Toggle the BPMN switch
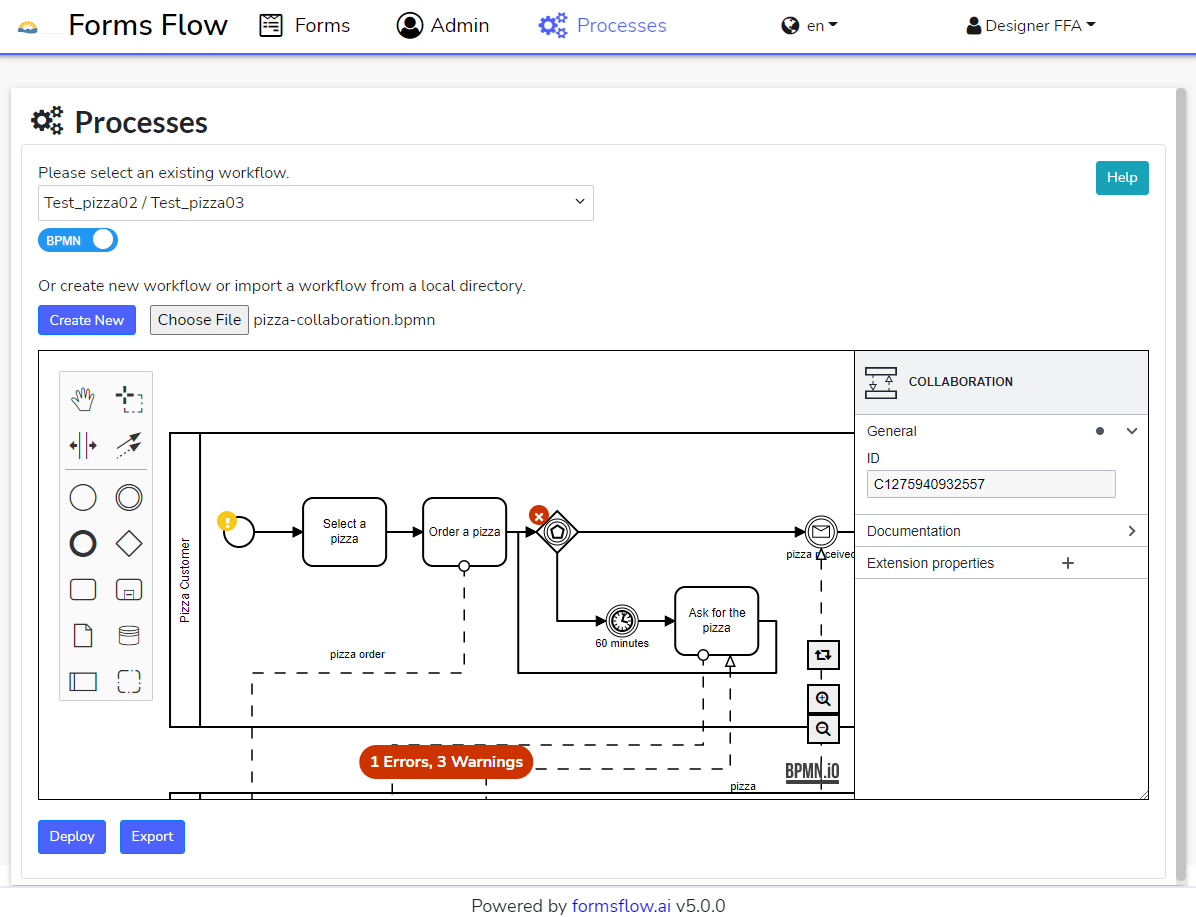The height and width of the screenshot is (917, 1196). point(78,240)
